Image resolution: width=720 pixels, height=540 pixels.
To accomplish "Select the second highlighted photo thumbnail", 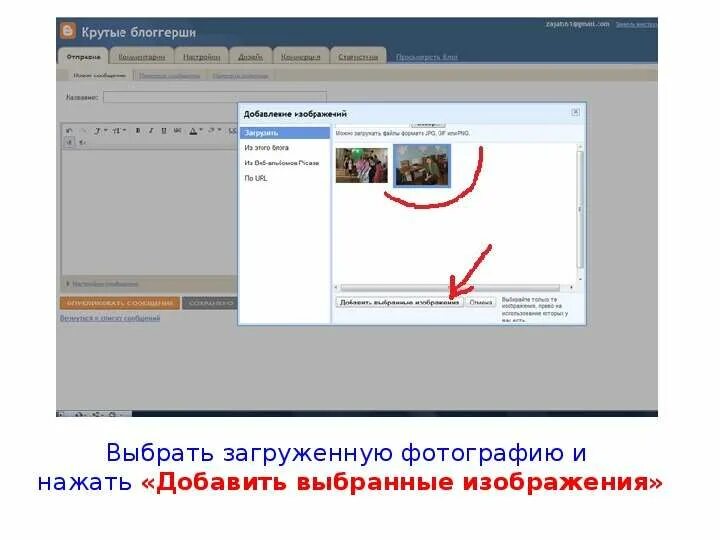I will pos(422,165).
